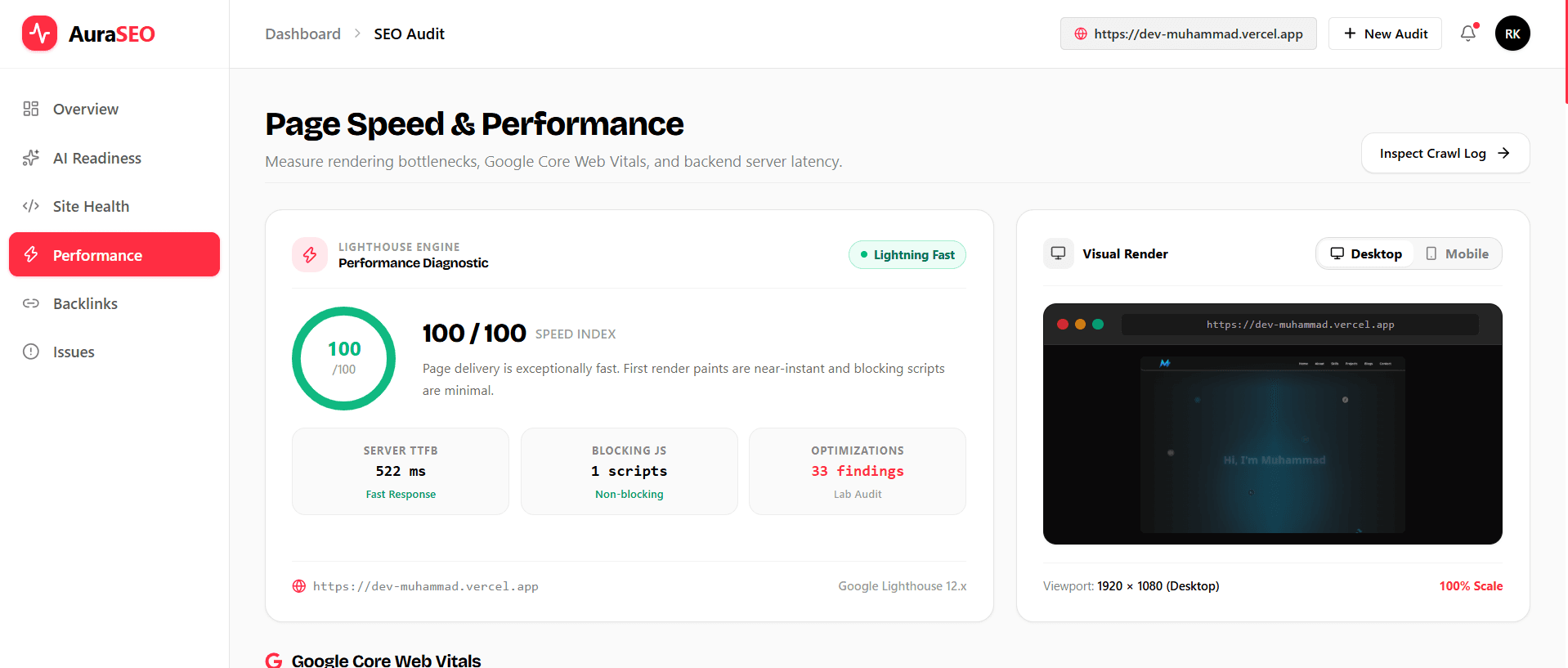Click the Lab Audit label
The image size is (1568, 668).
(x=858, y=495)
